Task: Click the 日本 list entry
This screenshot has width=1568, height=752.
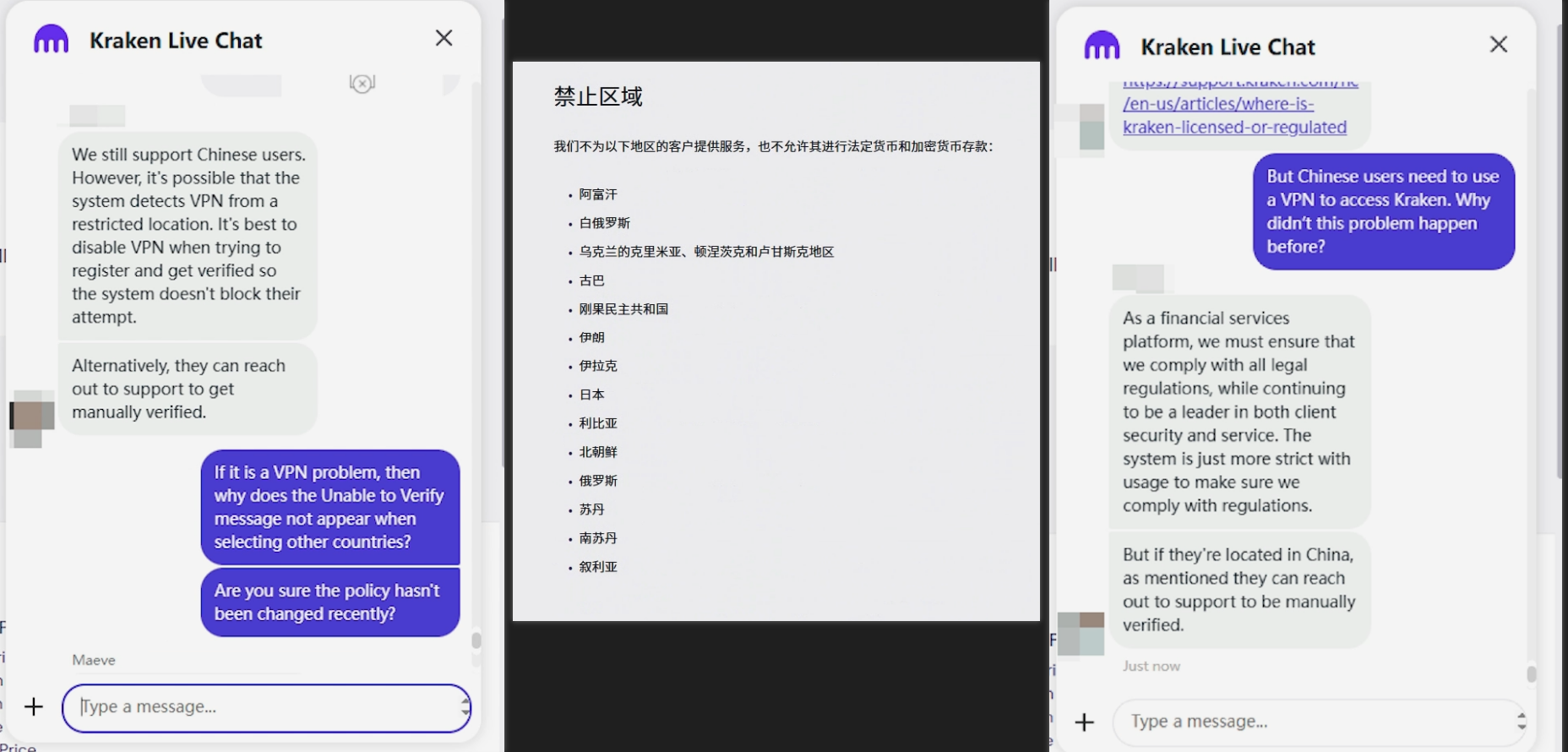Action: (591, 395)
